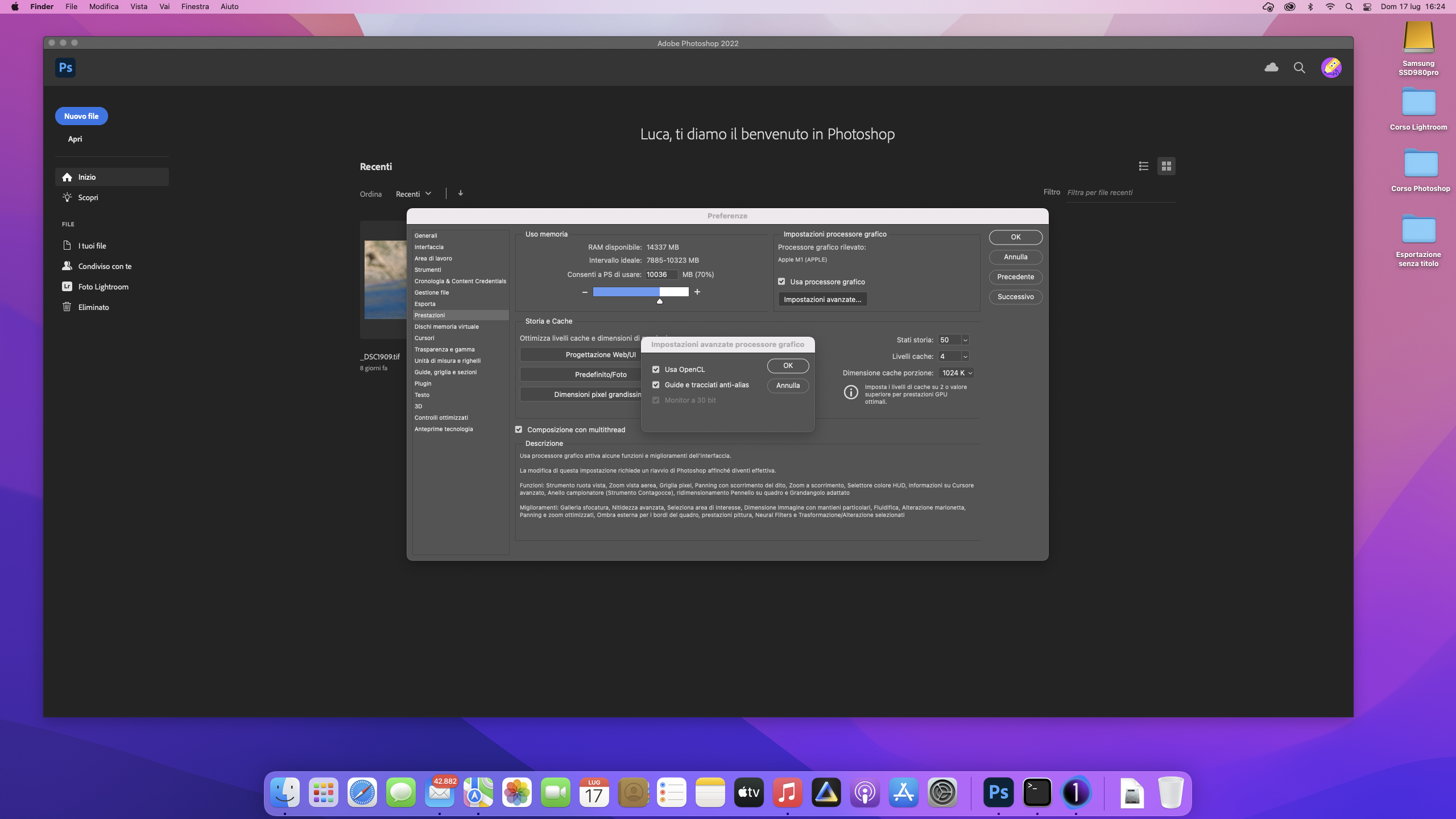Image resolution: width=1456 pixels, height=819 pixels.
Task: Click the Photoshop Ps home logo
Action: (65, 68)
